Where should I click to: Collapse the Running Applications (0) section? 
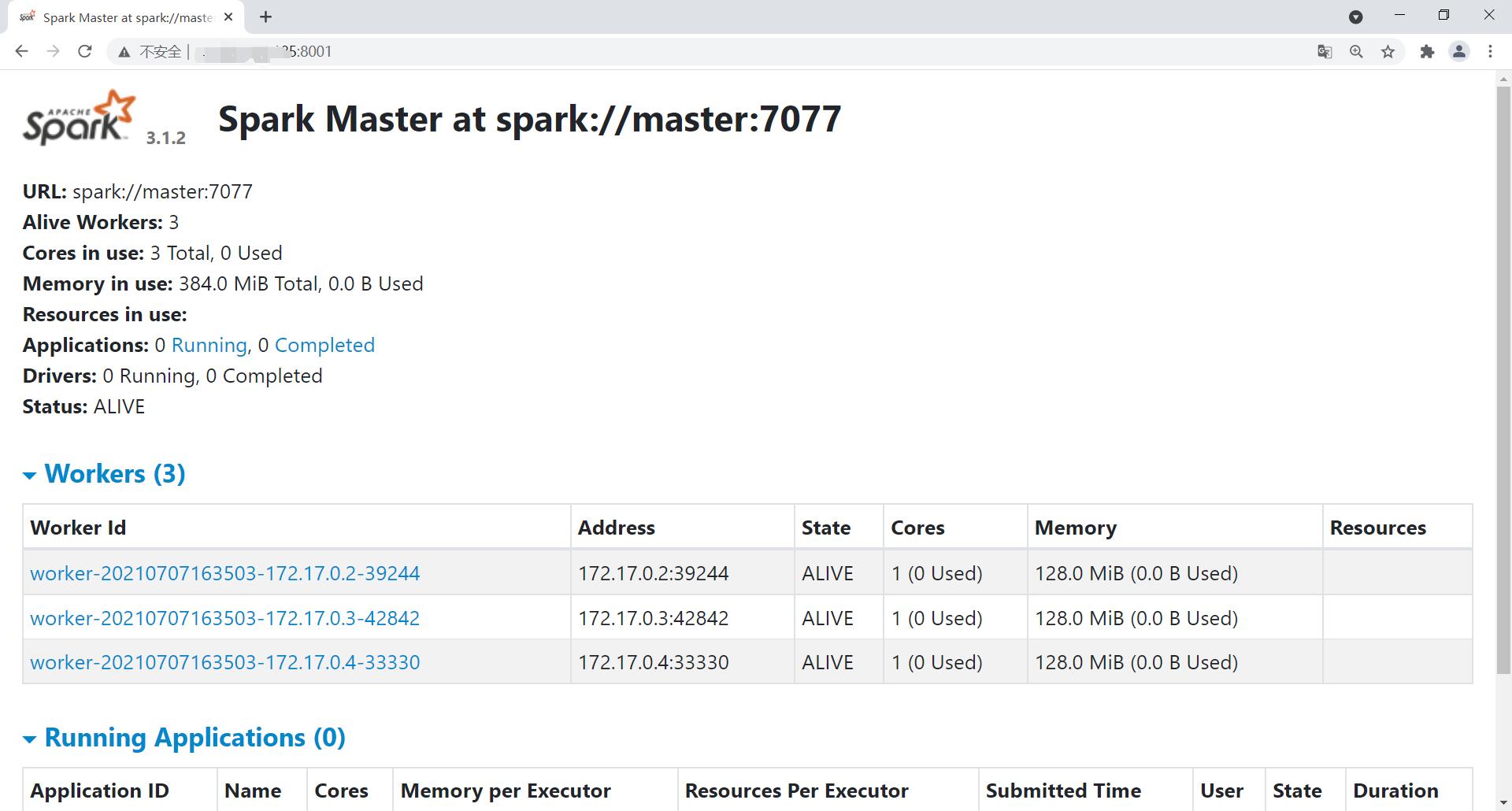coord(184,738)
